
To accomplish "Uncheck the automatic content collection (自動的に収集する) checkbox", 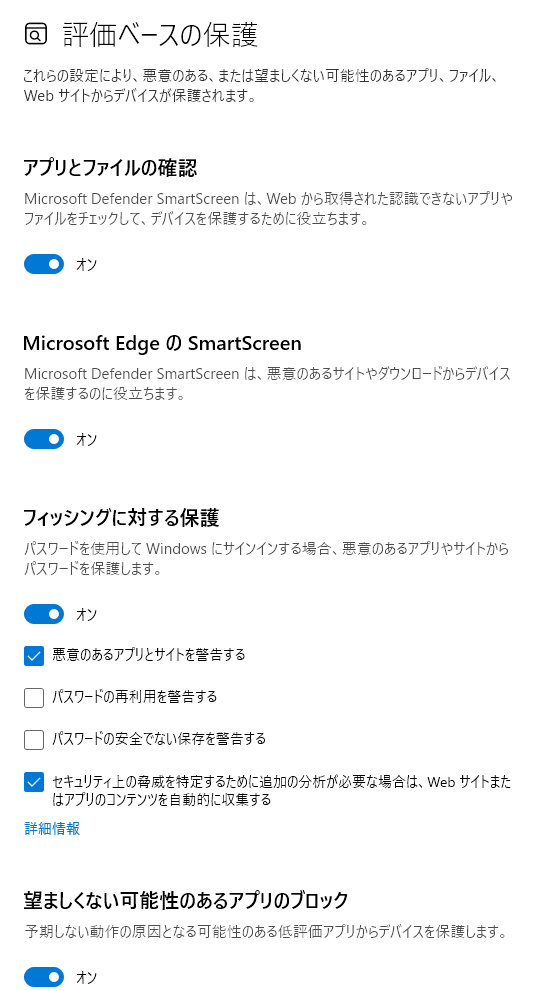I will [34, 782].
